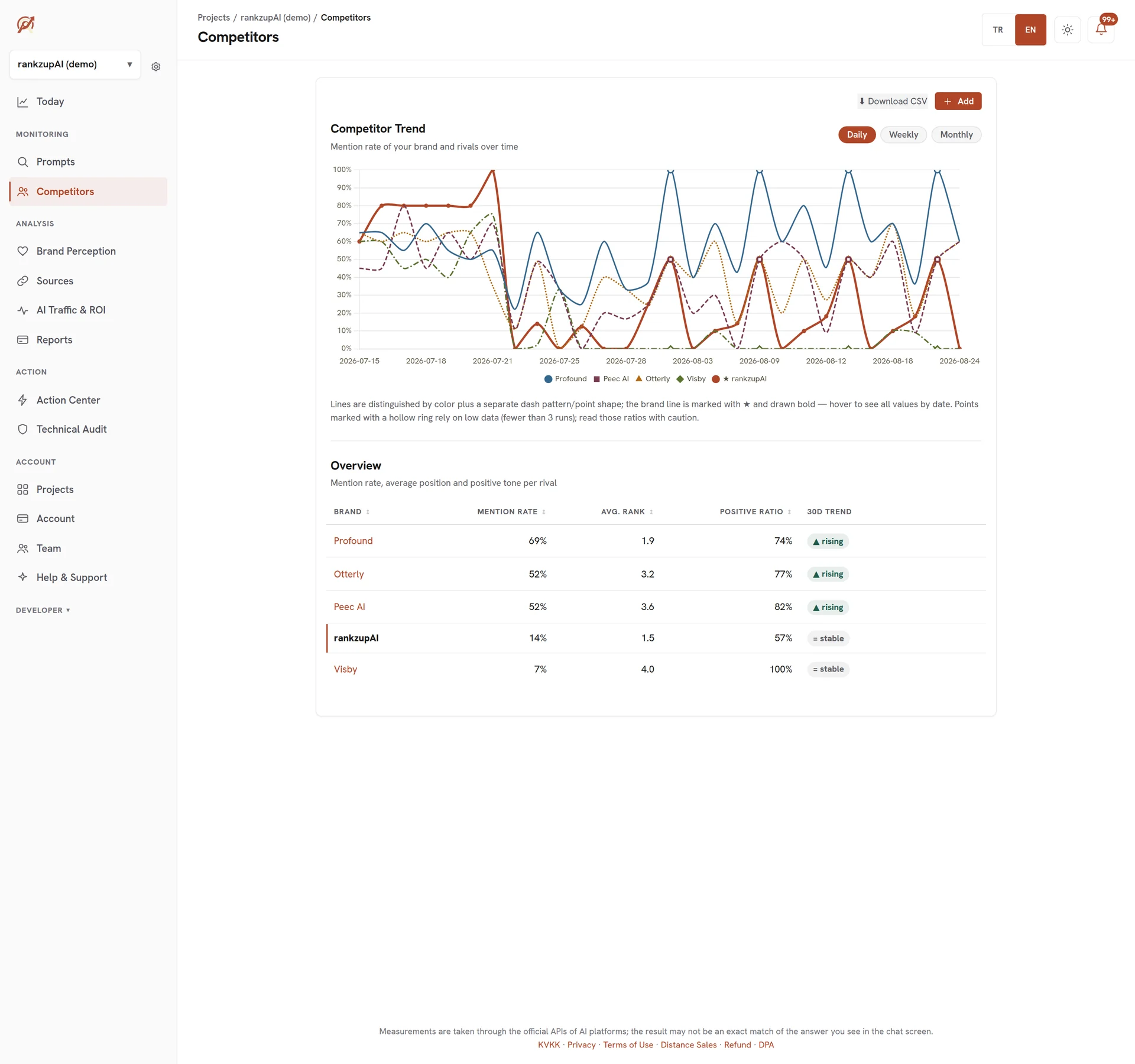This screenshot has height=1064, width=1135.
Task: Click the Prompts magnifier icon
Action: click(x=22, y=162)
